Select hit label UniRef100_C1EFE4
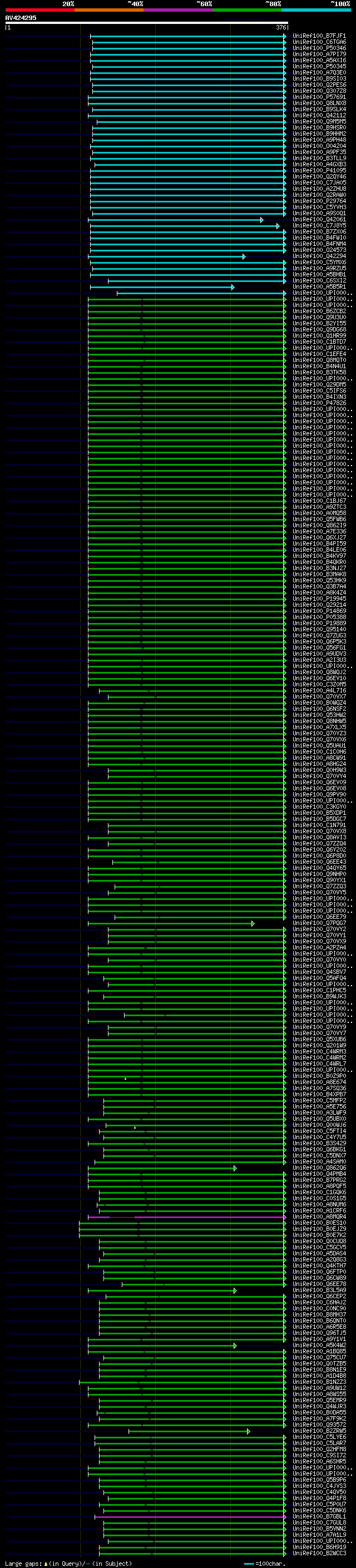356x1568 pixels. [319, 354]
